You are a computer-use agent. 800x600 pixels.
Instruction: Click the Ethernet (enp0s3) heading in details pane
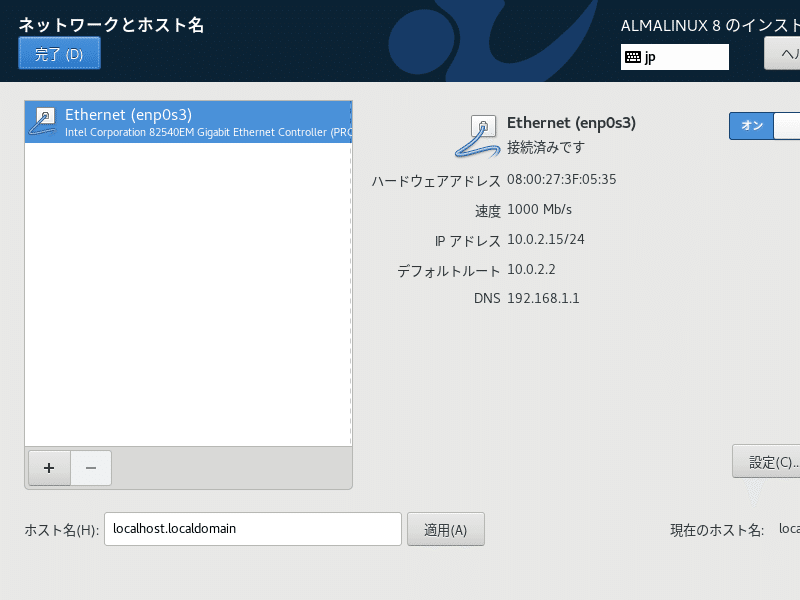(571, 123)
